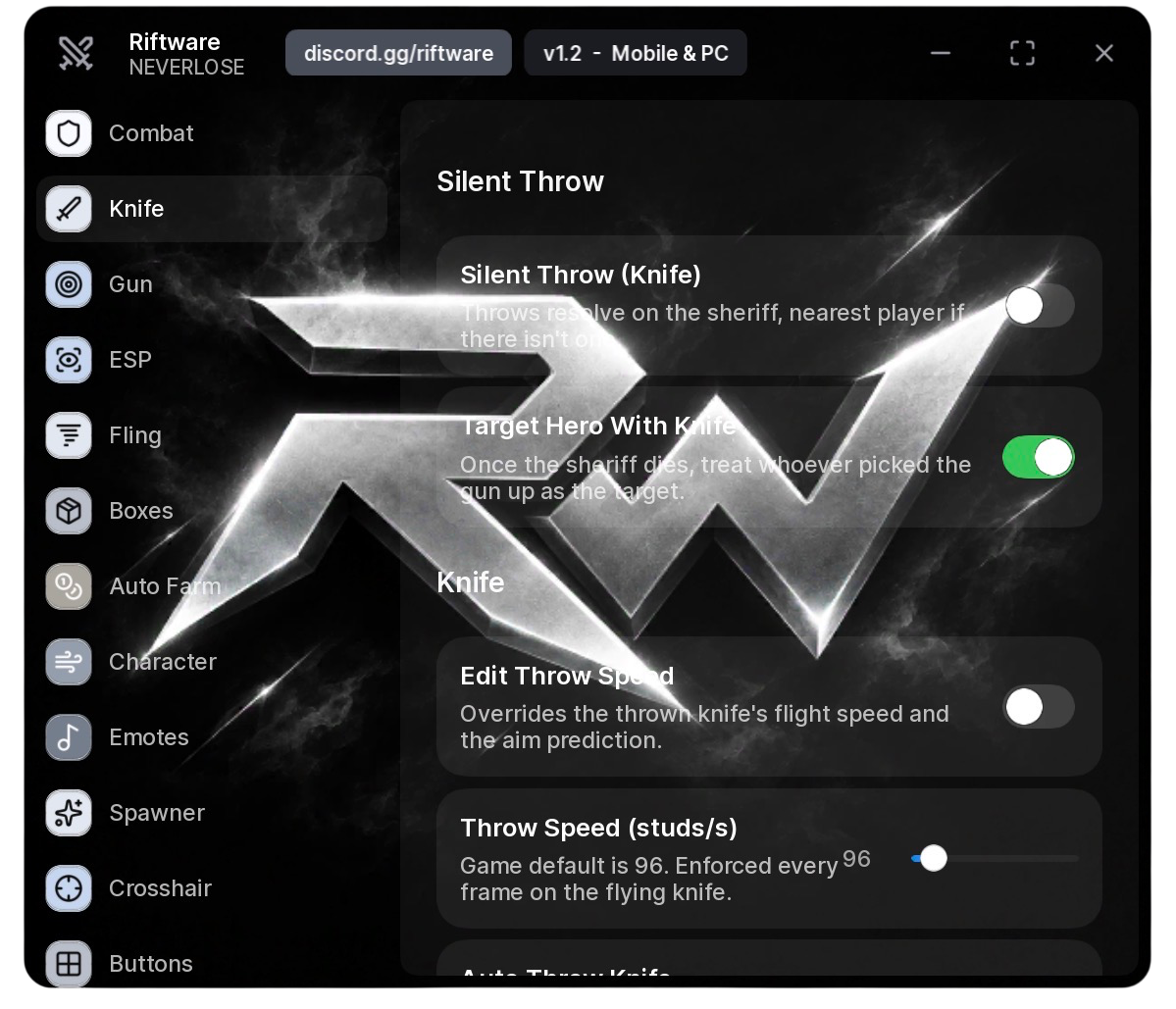Close the Riftware window
1176x1009 pixels.
click(x=1104, y=53)
